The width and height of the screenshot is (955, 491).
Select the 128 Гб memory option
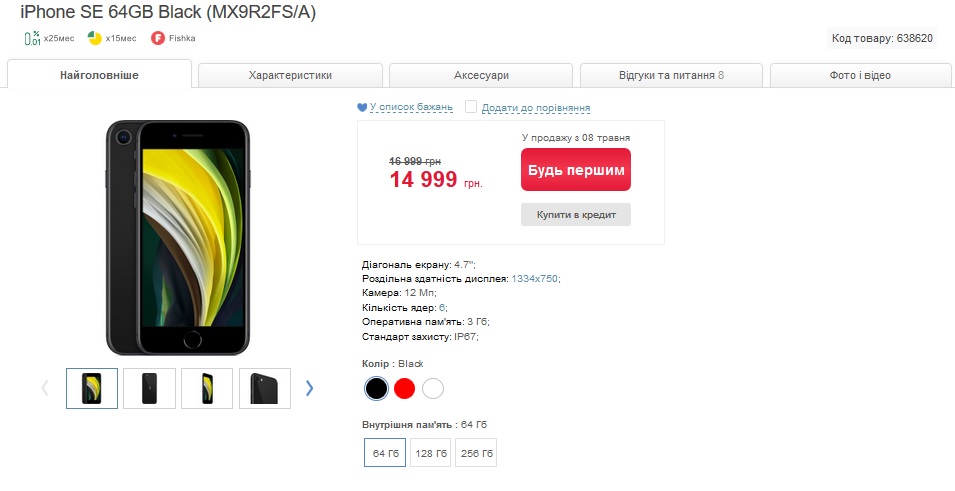[x=431, y=453]
